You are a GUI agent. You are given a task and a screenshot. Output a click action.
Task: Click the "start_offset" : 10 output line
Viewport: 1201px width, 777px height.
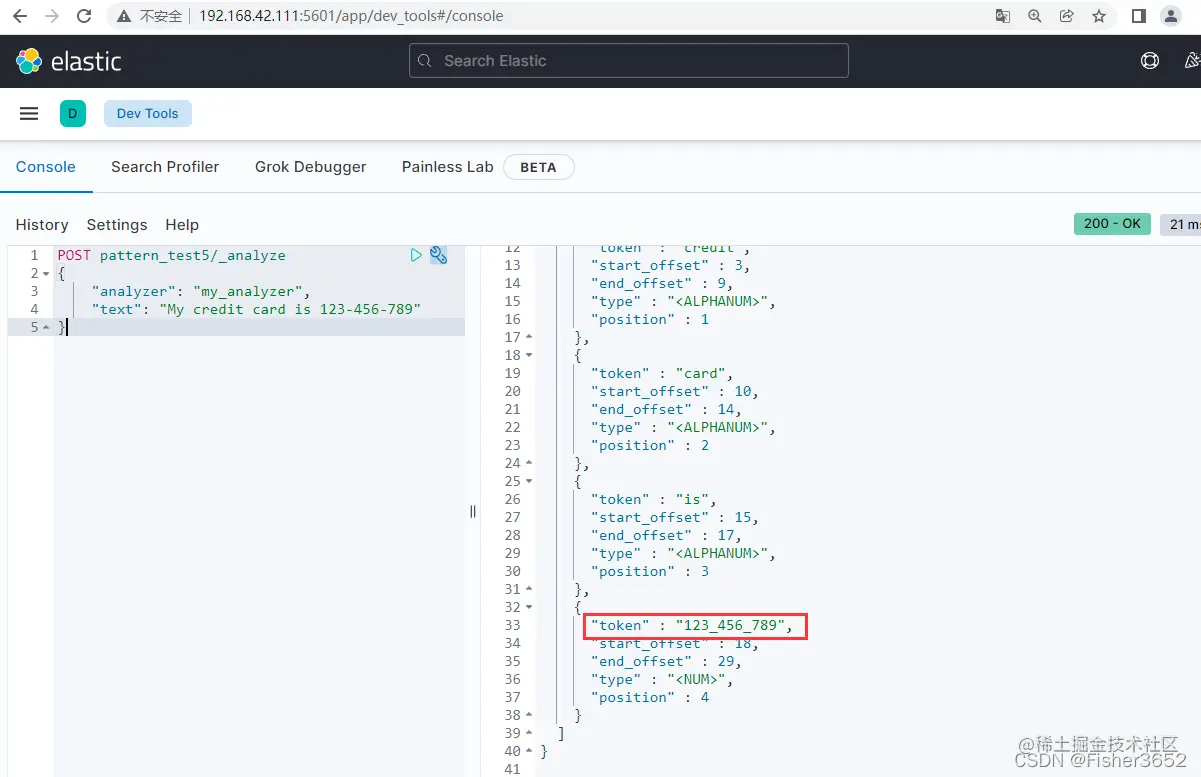674,392
